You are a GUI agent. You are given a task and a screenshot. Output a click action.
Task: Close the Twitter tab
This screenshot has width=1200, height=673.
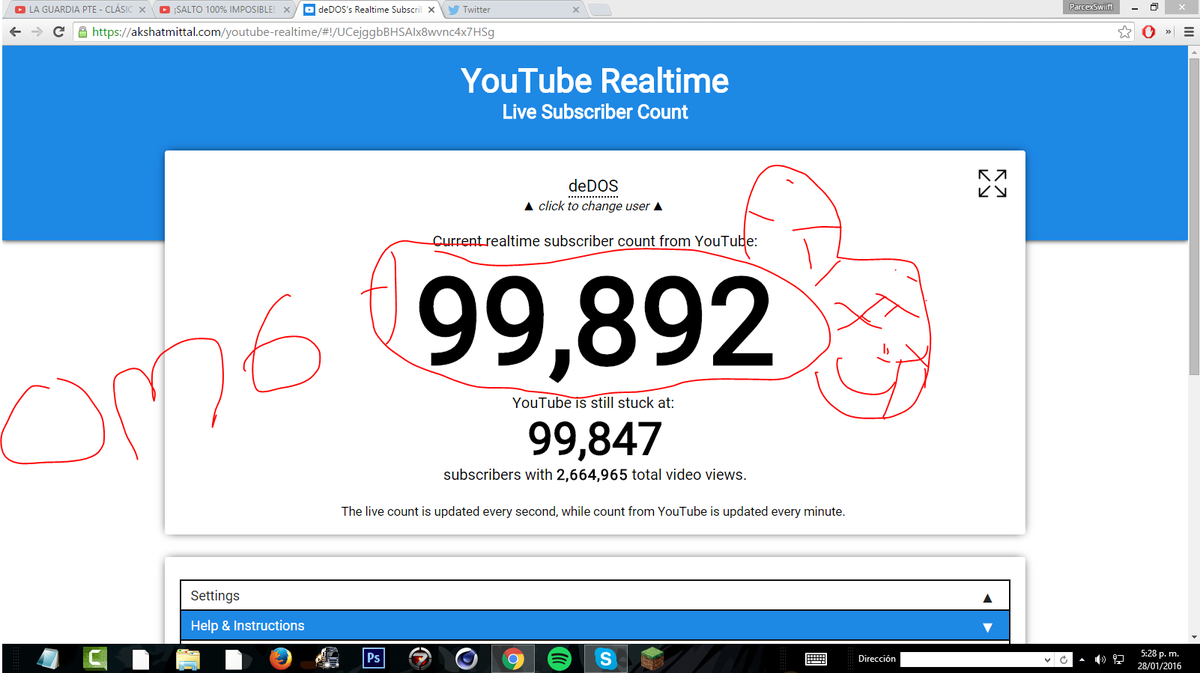pyautogui.click(x=575, y=10)
